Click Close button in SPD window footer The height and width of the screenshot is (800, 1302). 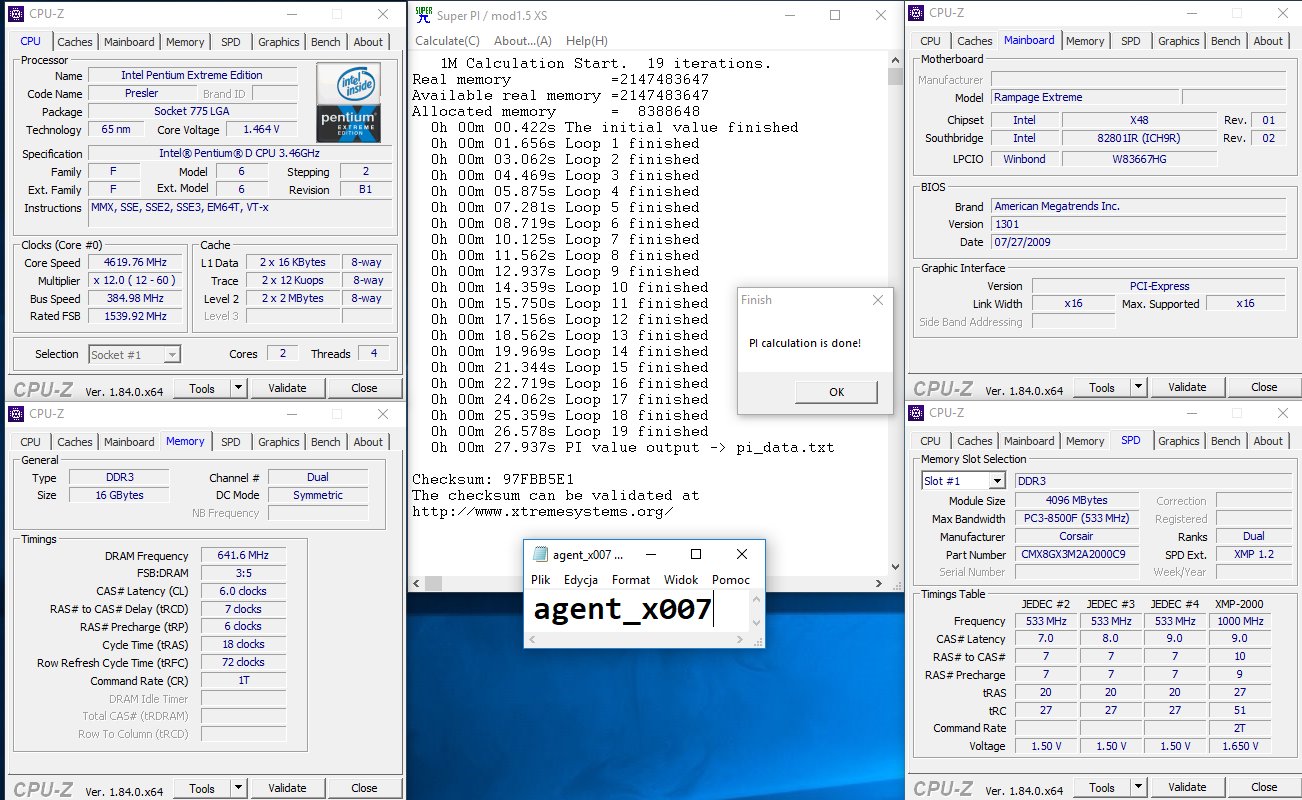pos(1264,787)
